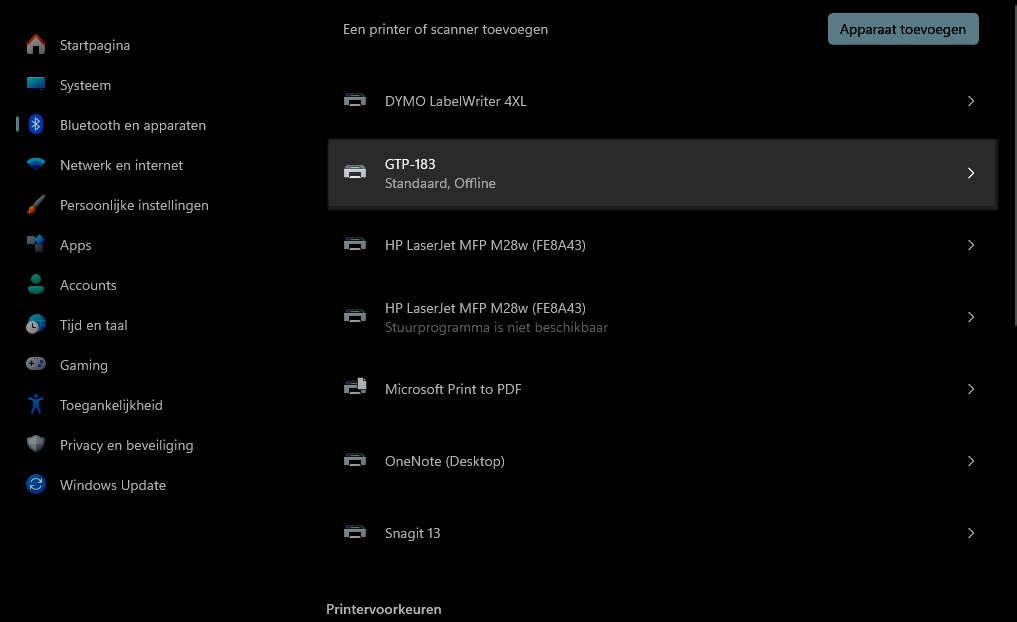Switch to Tijd en taal settings

[93, 325]
